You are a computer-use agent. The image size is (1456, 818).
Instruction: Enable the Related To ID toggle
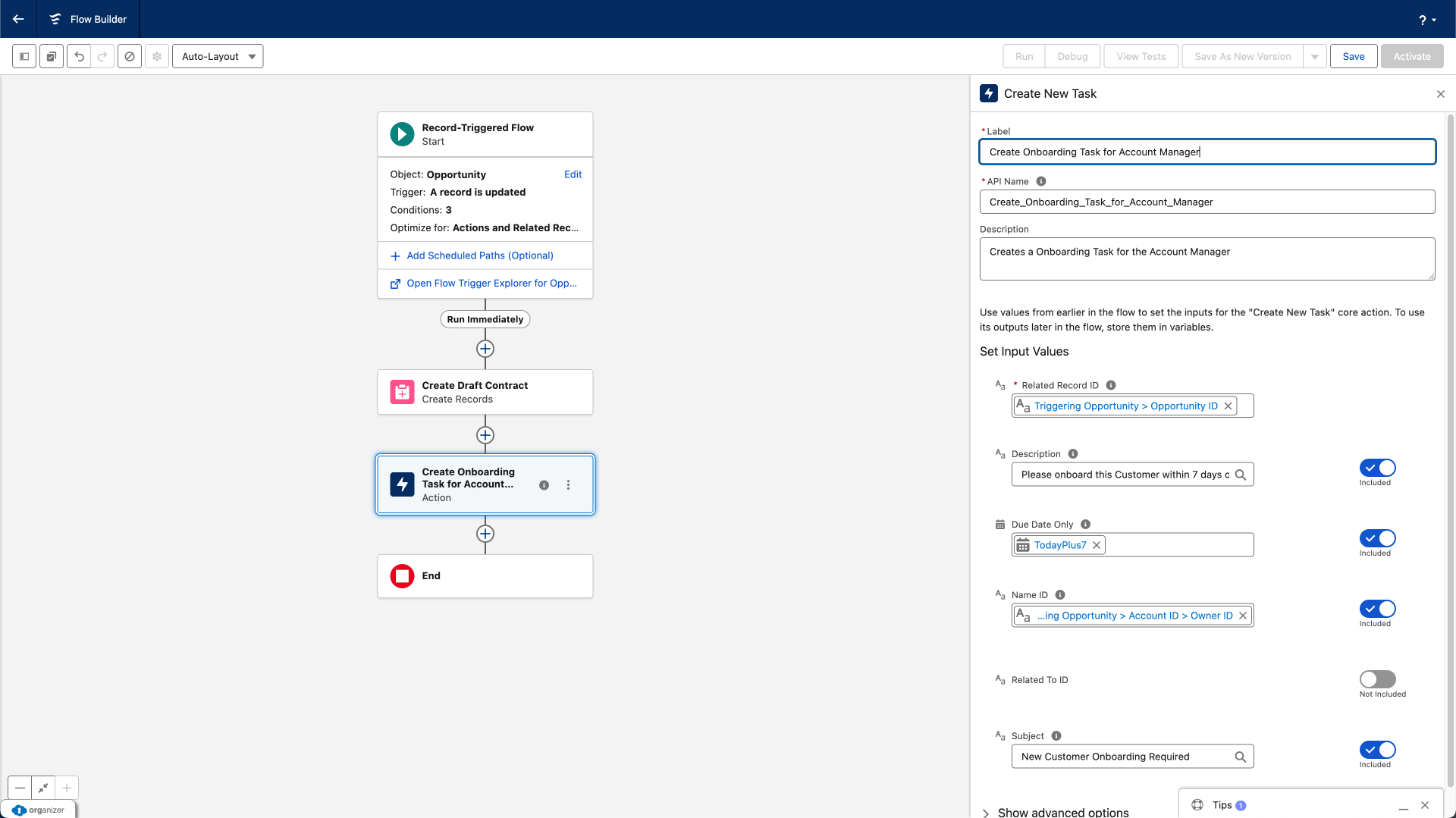[1377, 679]
